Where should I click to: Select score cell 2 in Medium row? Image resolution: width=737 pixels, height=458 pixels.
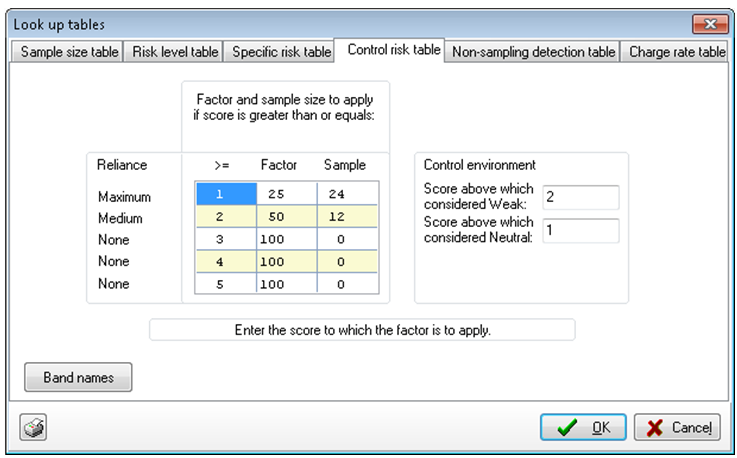[226, 216]
